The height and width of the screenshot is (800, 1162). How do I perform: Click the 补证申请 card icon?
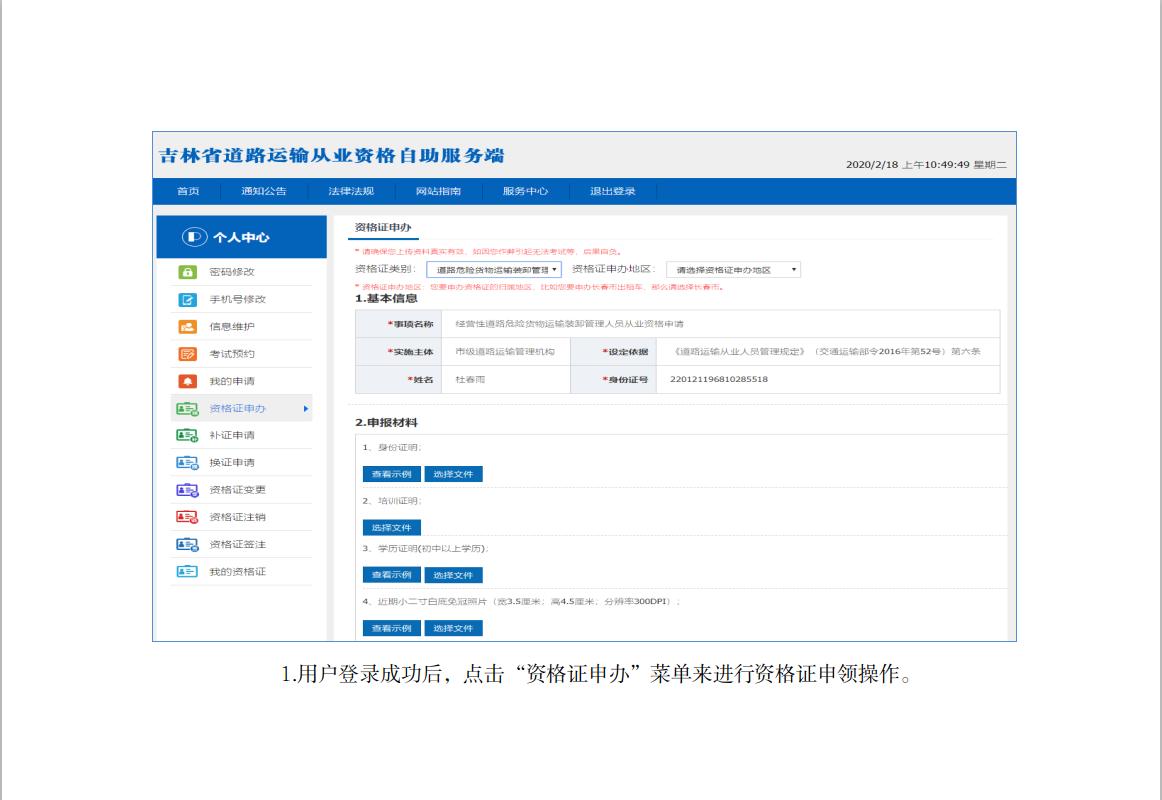click(x=187, y=436)
